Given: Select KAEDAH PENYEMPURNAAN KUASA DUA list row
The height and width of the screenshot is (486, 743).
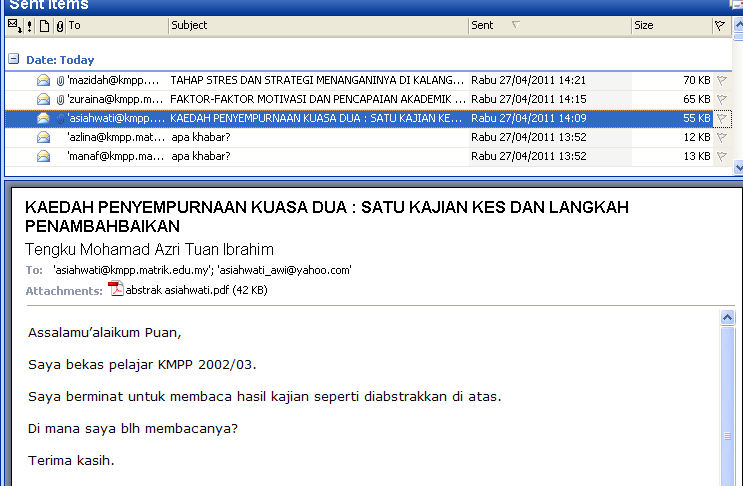Looking at the screenshot, I should click(x=368, y=118).
